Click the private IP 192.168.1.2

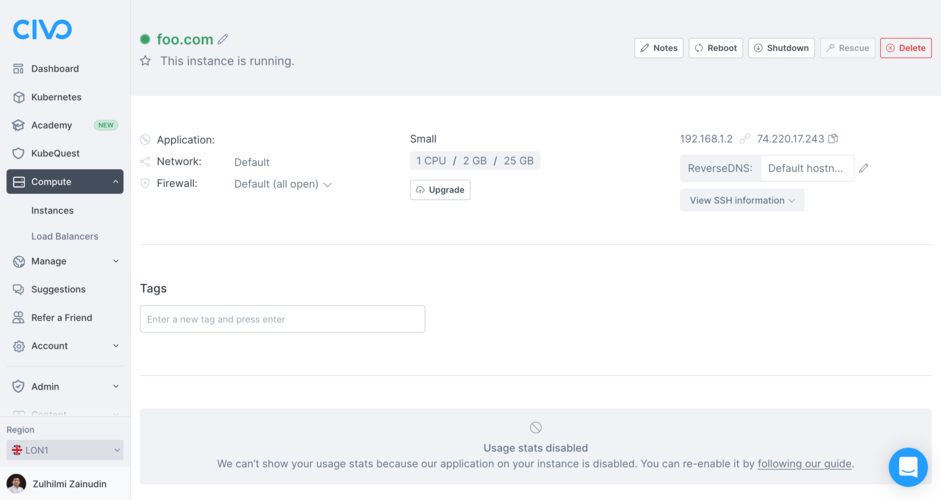point(706,139)
